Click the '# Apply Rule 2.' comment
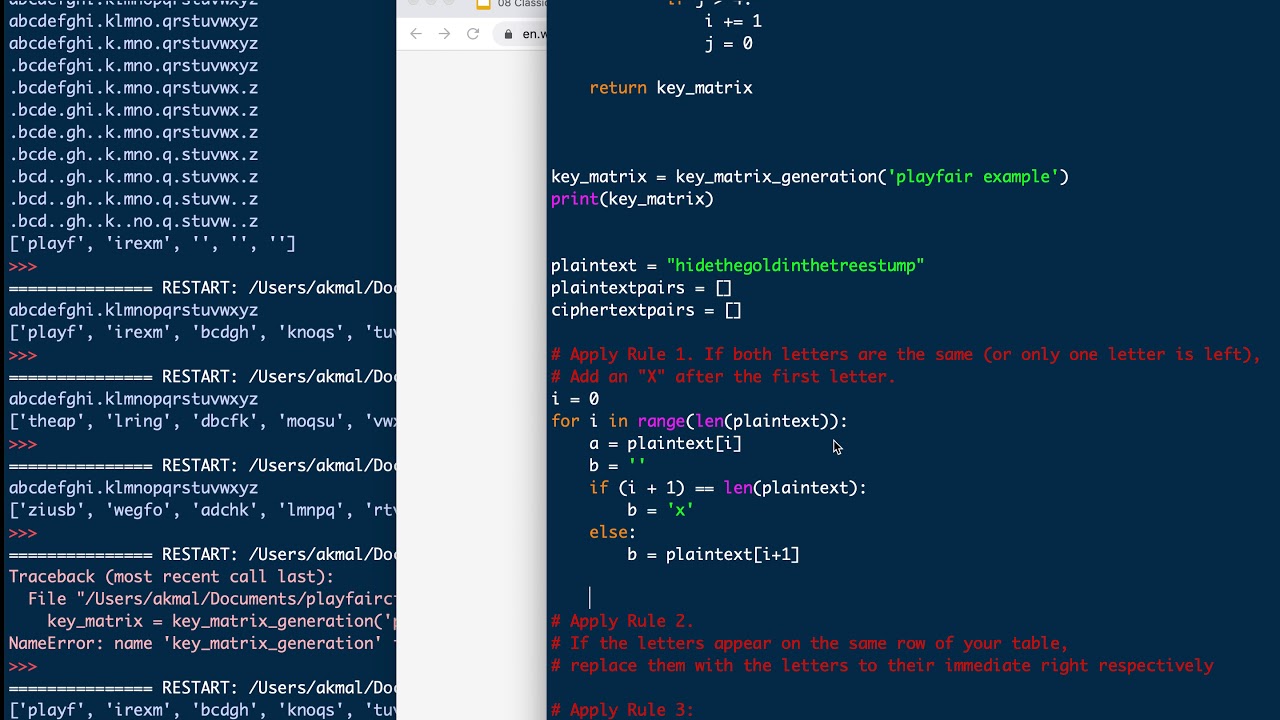The height and width of the screenshot is (720, 1280). tap(622, 621)
